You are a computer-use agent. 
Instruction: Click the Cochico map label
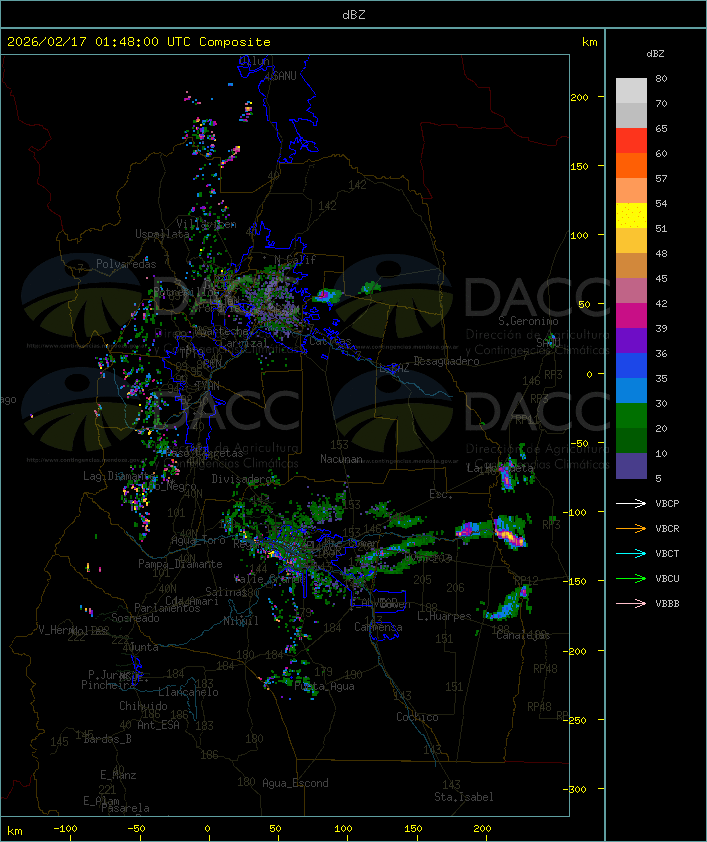coord(417,717)
